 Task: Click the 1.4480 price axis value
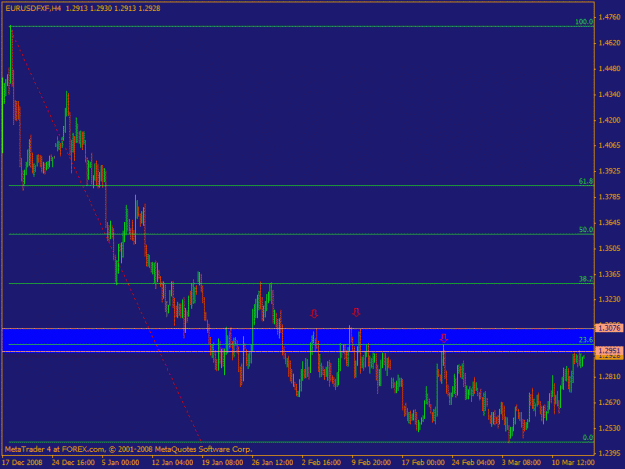click(x=610, y=69)
